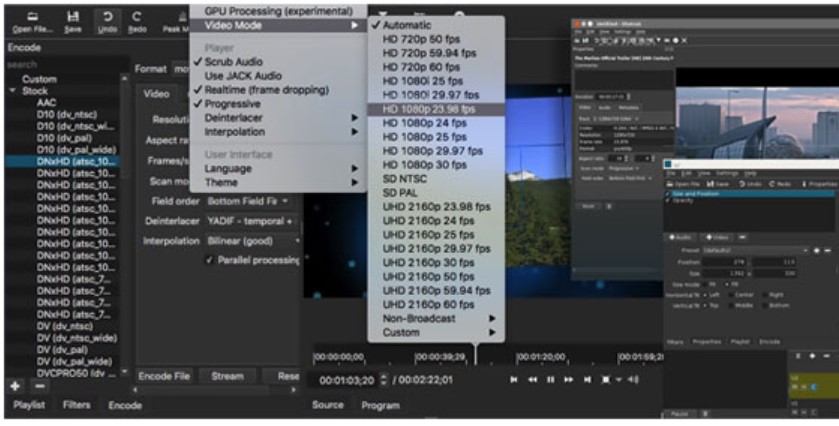Click the Stream button
Image resolution: width=839 pixels, height=426 pixels.
point(227,376)
